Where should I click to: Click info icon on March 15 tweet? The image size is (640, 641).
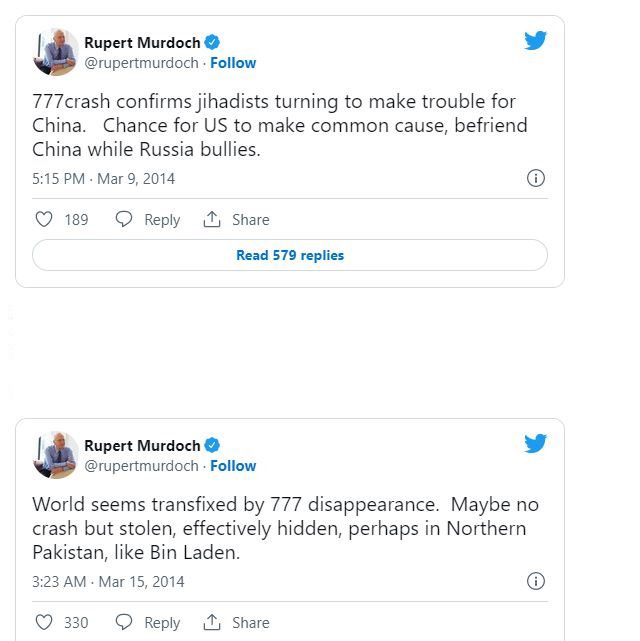tap(536, 581)
